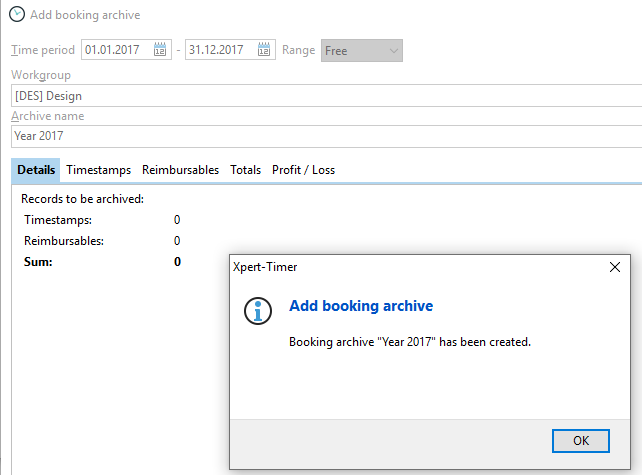Click the clock icon beside Add booking archive
Screen dimensions: 642x475
[16, 15]
